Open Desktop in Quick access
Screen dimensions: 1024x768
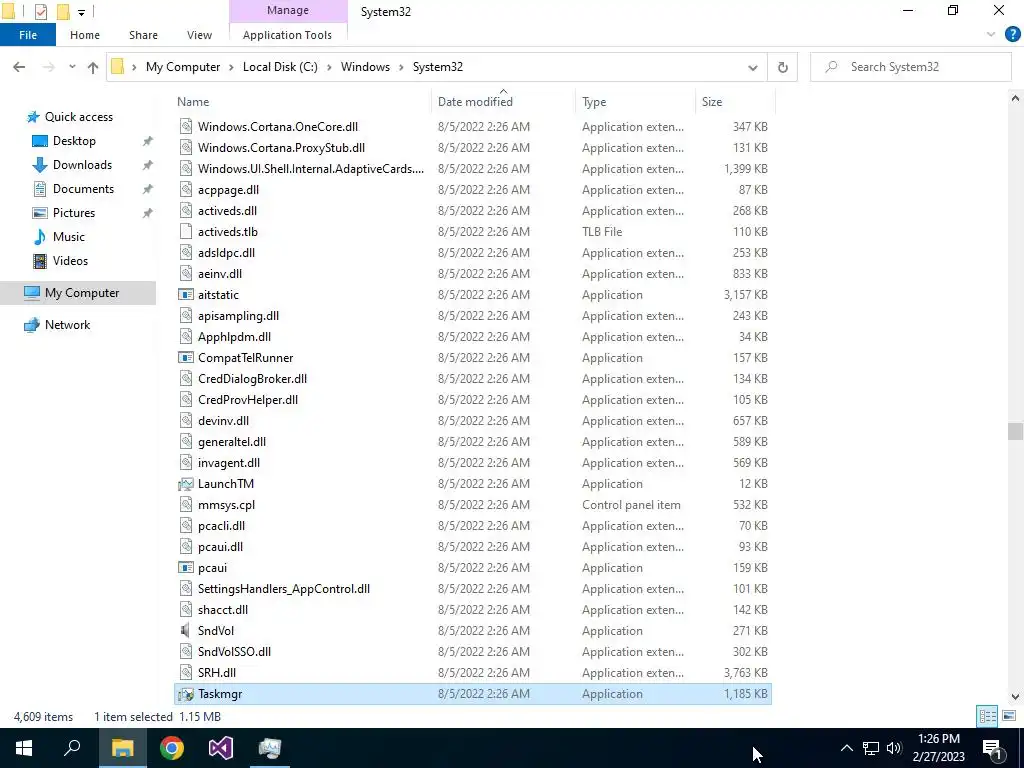tap(74, 140)
